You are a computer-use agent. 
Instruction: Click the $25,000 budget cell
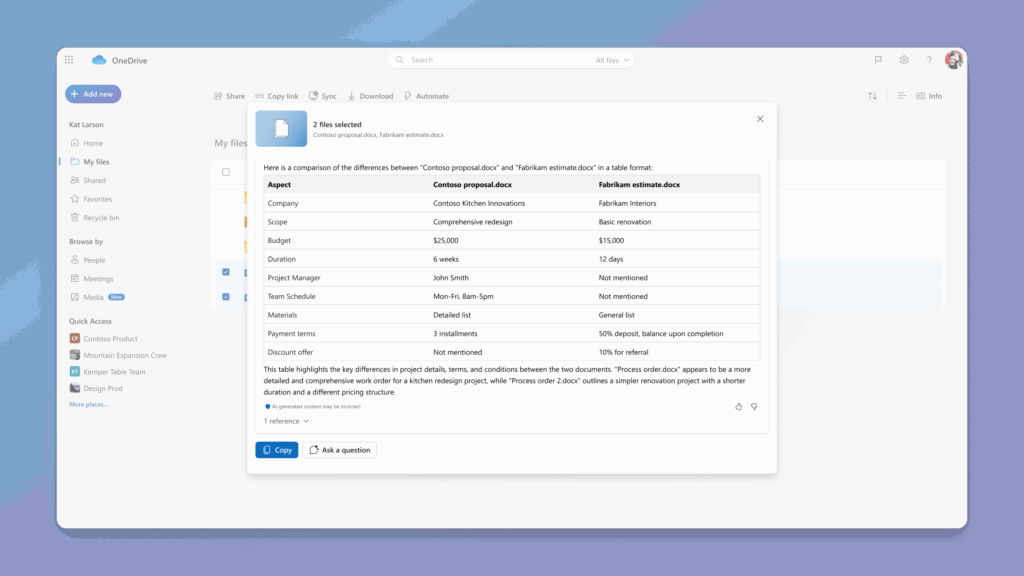coord(446,240)
